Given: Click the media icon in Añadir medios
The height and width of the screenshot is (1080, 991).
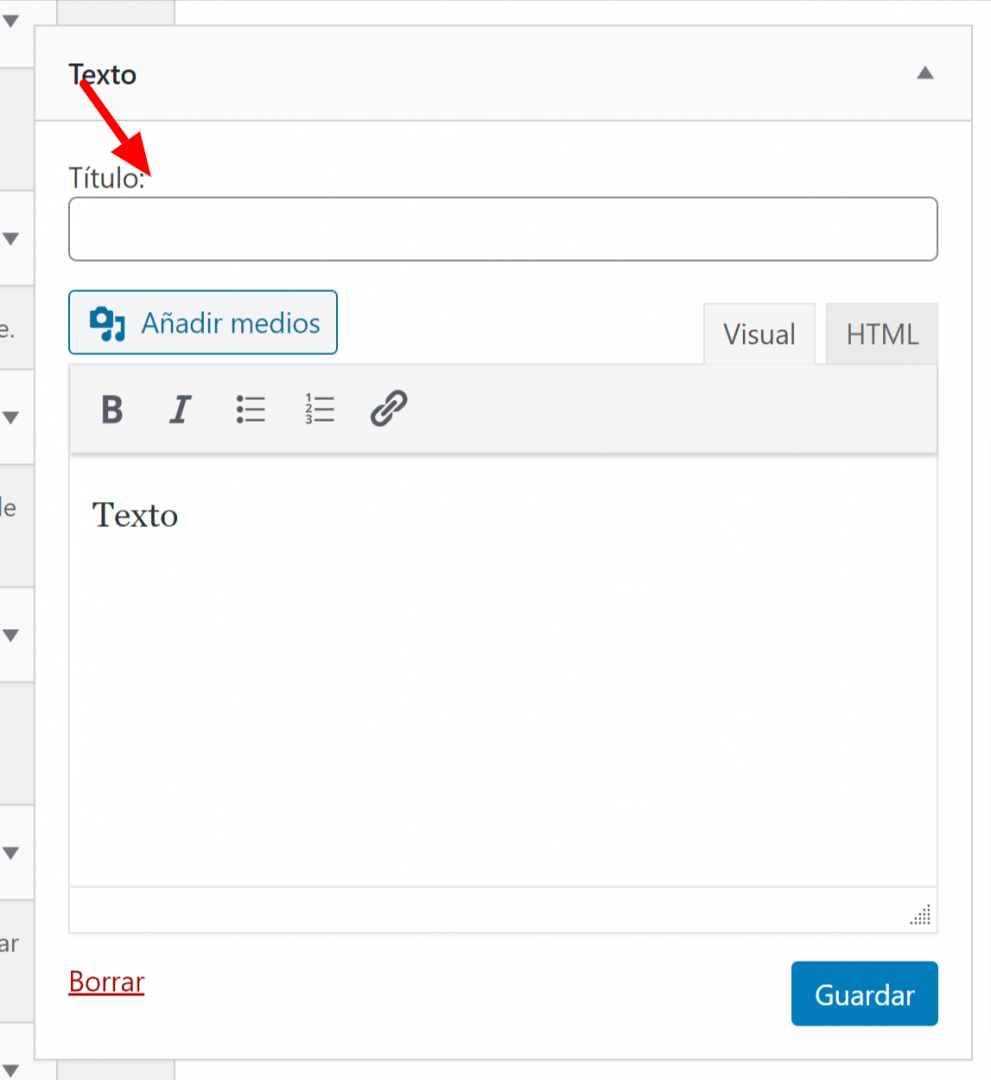Looking at the screenshot, I should pyautogui.click(x=107, y=323).
